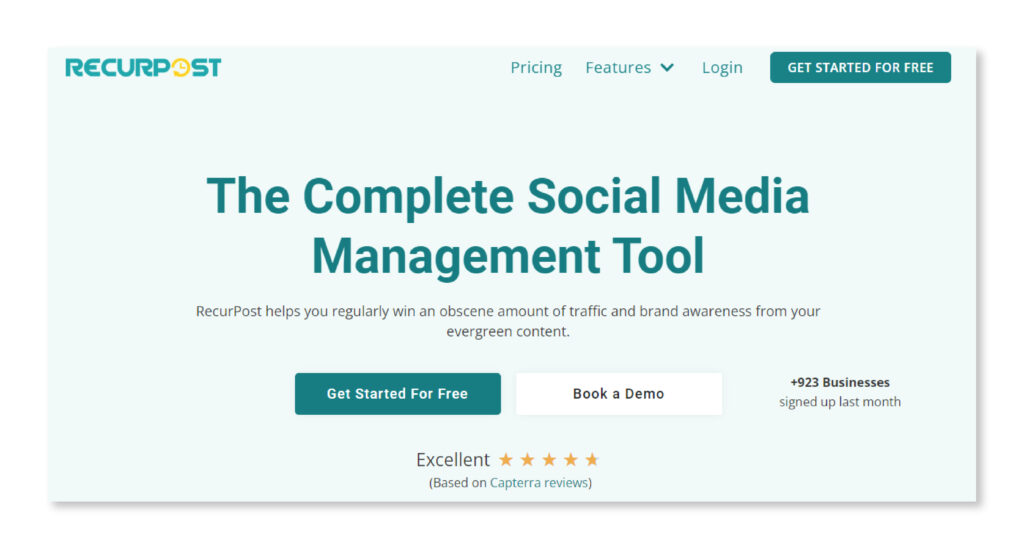
Task: Click the RecurPost logo in the header
Action: pos(143,68)
